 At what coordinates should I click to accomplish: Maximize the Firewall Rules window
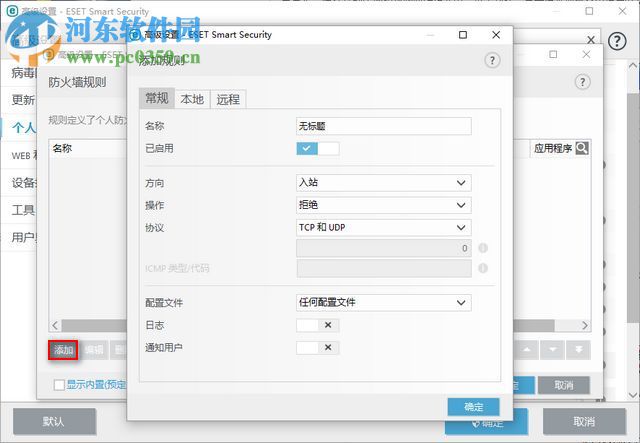click(553, 55)
